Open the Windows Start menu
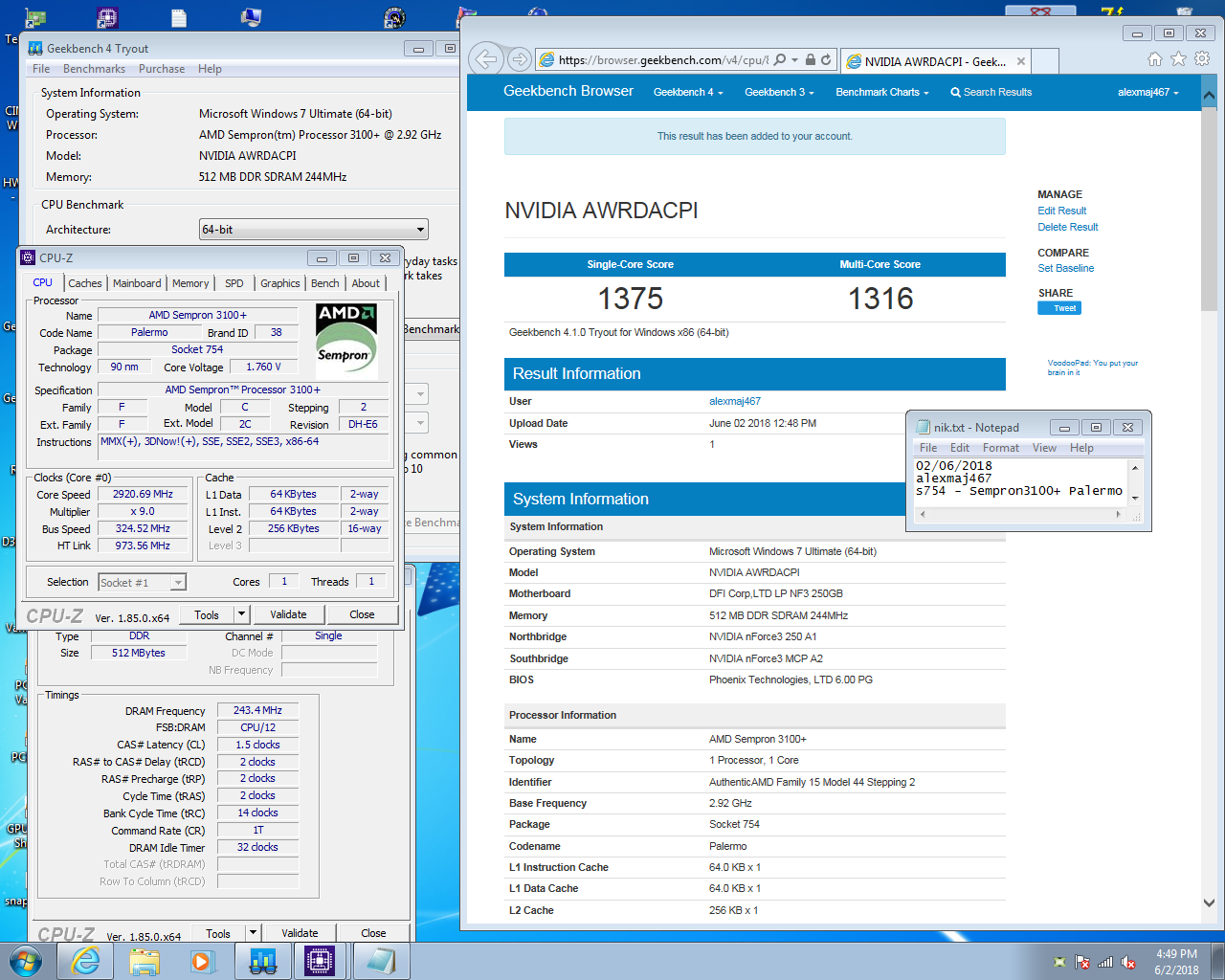 coord(25,961)
